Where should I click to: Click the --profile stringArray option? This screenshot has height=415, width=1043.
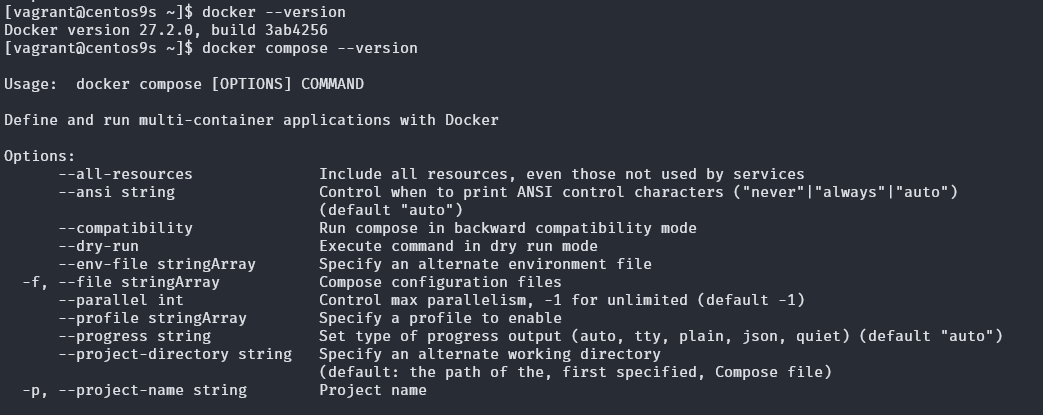pos(152,318)
